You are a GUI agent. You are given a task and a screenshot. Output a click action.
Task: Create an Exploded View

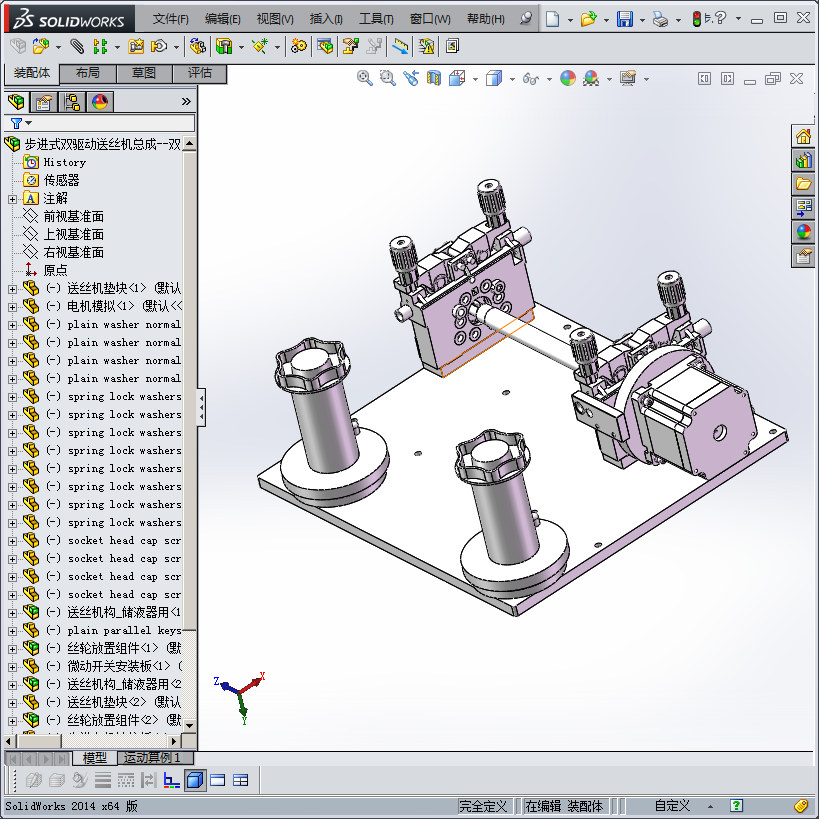click(x=350, y=46)
